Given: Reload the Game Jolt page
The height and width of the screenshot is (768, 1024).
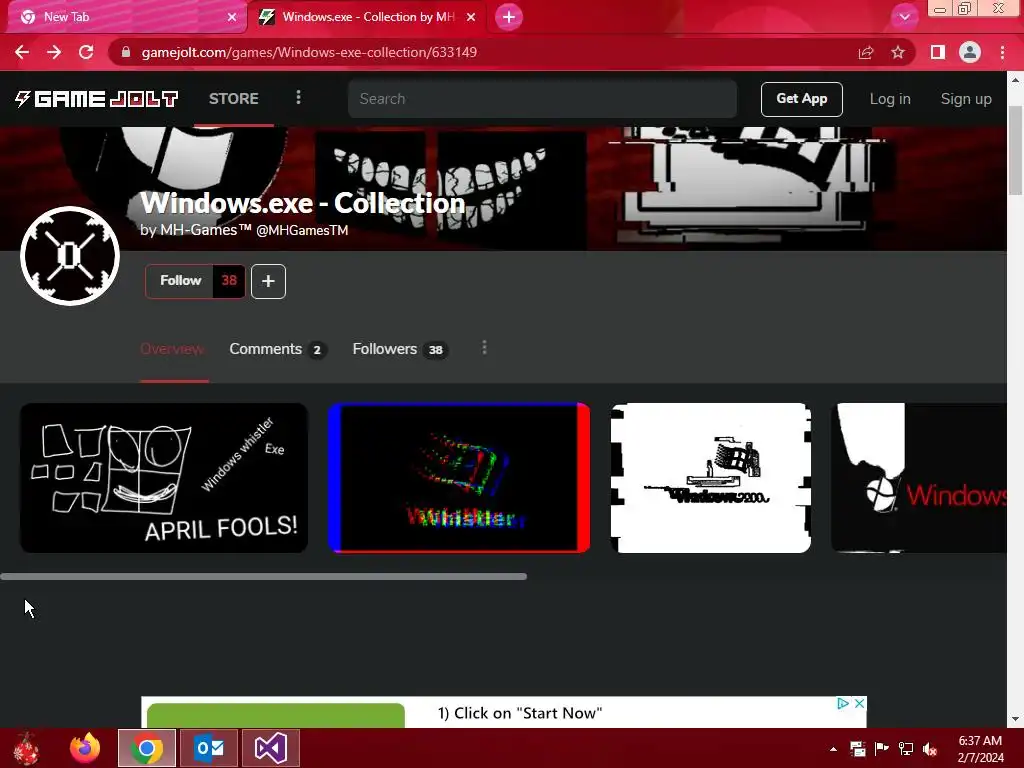Looking at the screenshot, I should coord(86,52).
